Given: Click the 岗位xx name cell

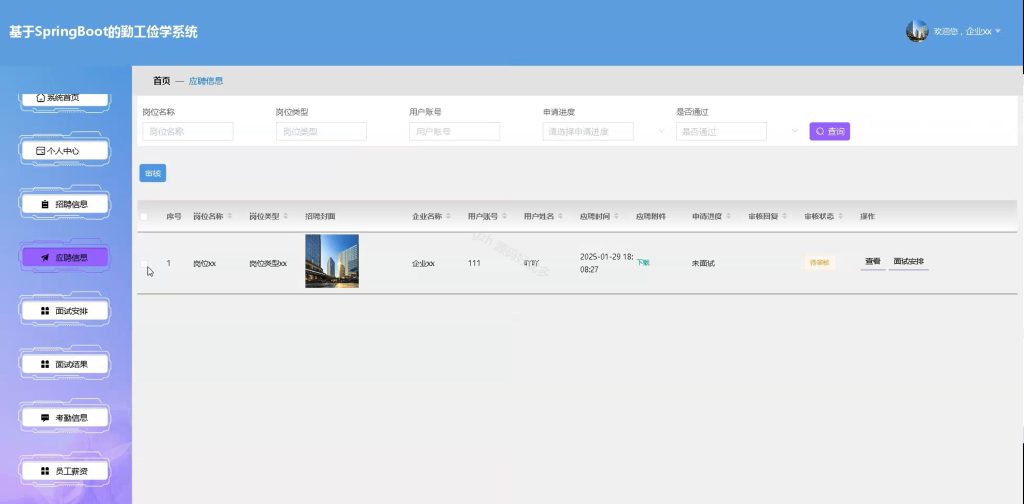Looking at the screenshot, I should (x=204, y=263).
